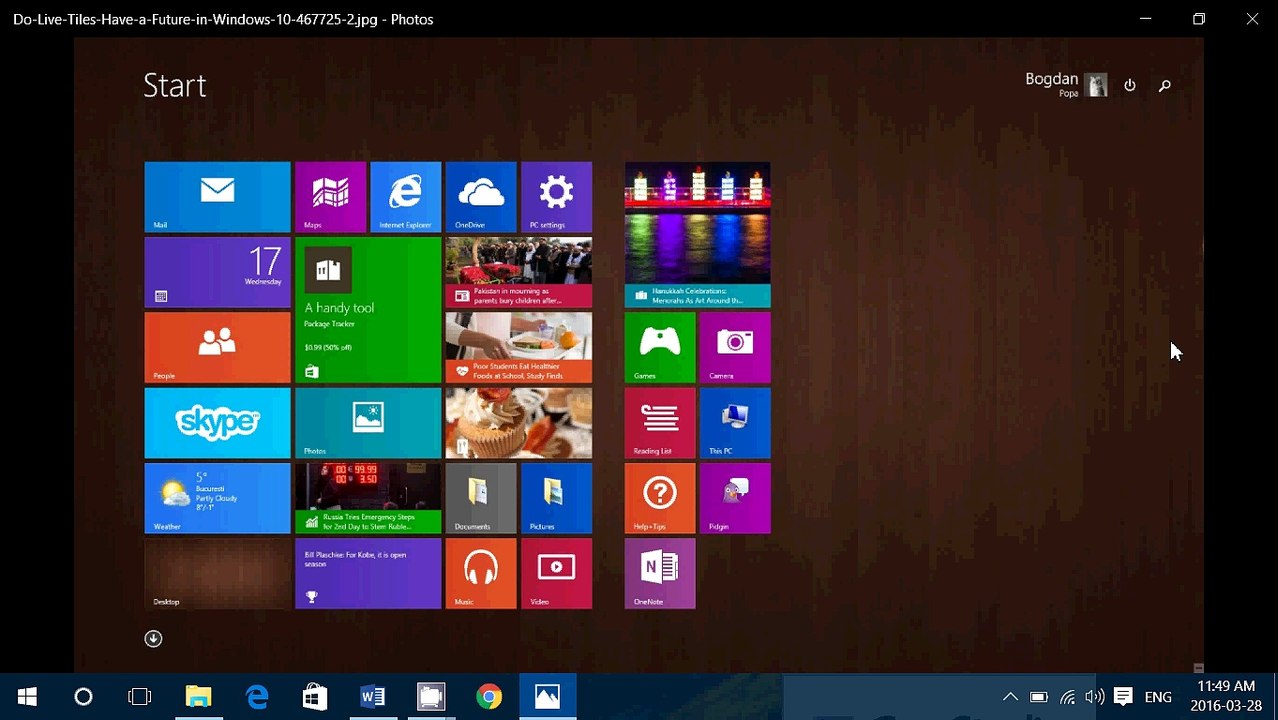Open the Music headphones tile
1278x720 pixels.
pyautogui.click(x=481, y=574)
